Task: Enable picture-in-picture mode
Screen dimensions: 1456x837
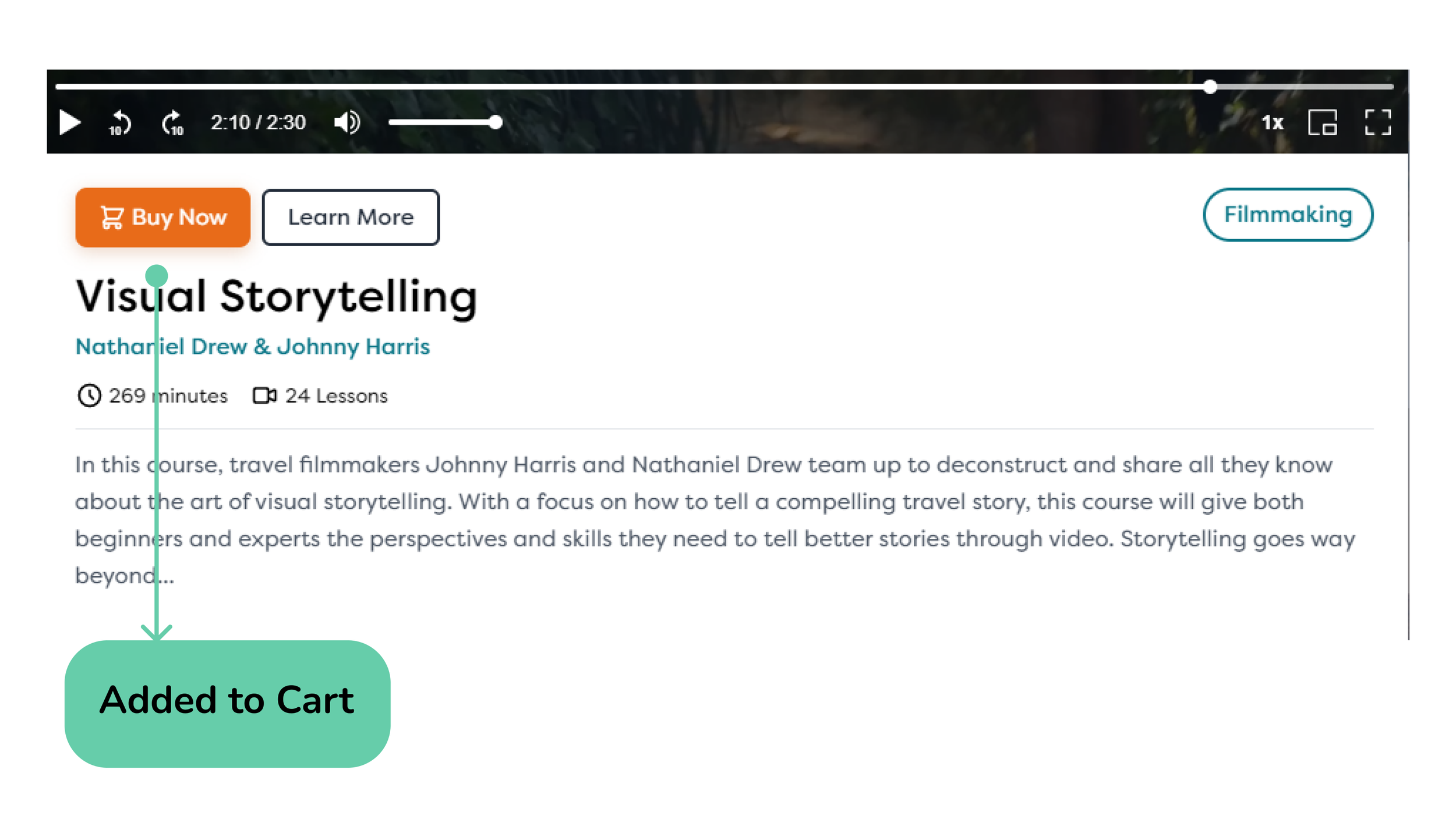Action: (1322, 123)
